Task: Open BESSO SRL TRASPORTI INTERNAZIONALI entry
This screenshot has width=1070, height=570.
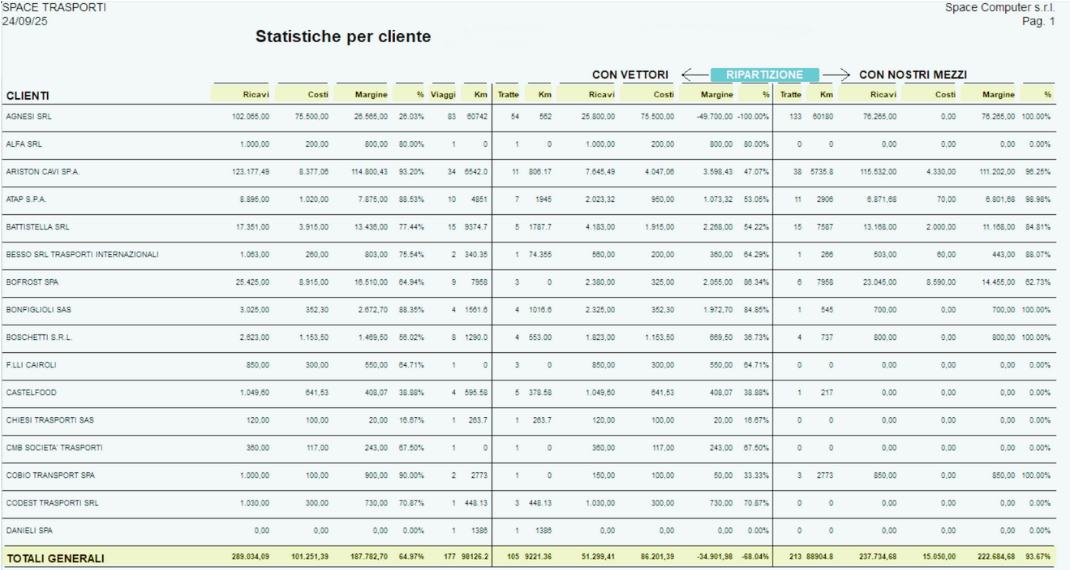Action: (82, 255)
